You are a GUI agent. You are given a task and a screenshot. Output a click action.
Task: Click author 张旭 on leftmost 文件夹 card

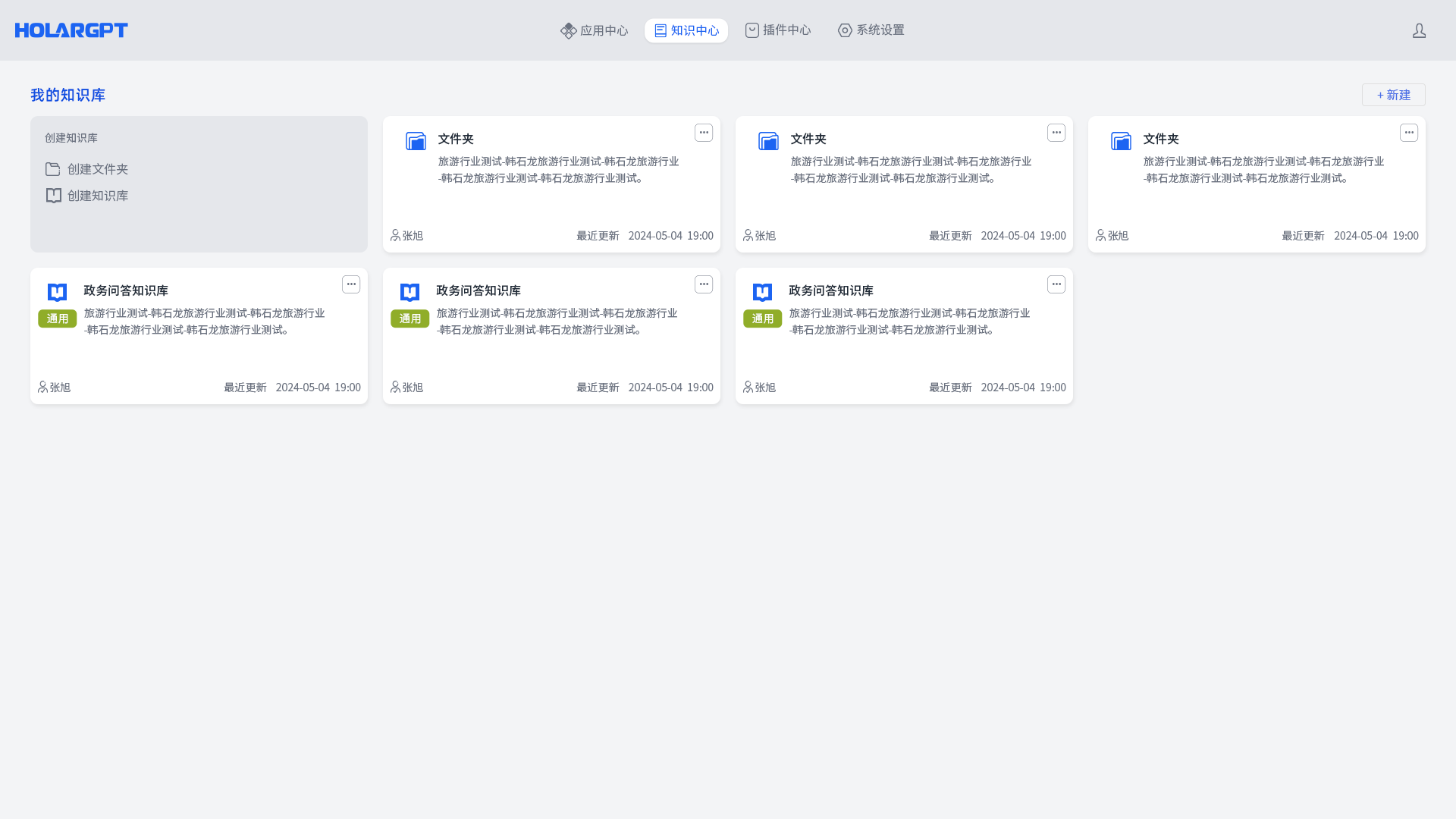[x=407, y=236]
